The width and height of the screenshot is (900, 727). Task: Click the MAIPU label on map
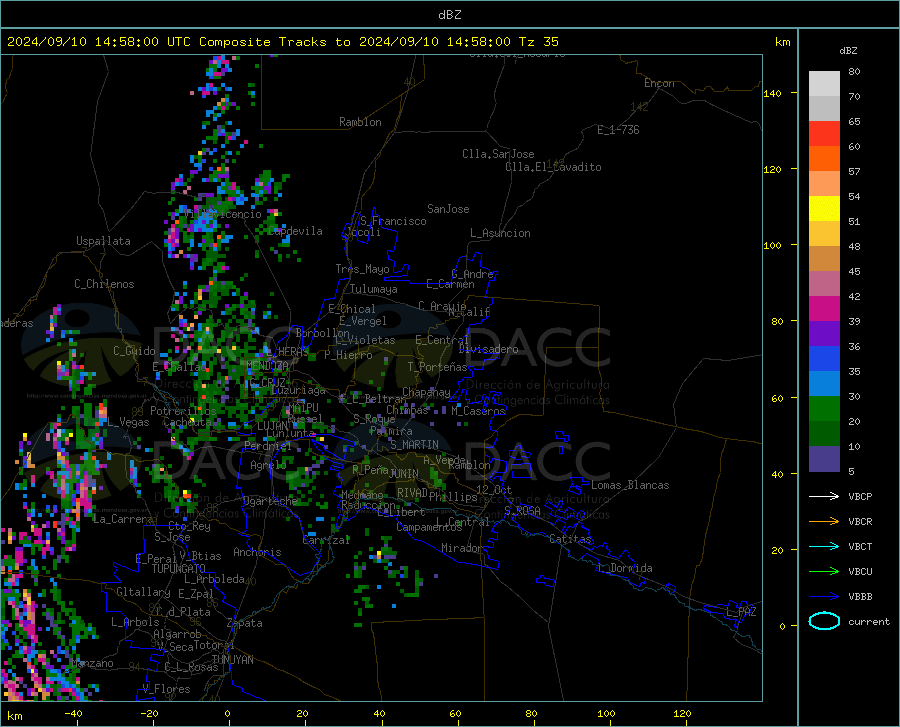pos(303,407)
